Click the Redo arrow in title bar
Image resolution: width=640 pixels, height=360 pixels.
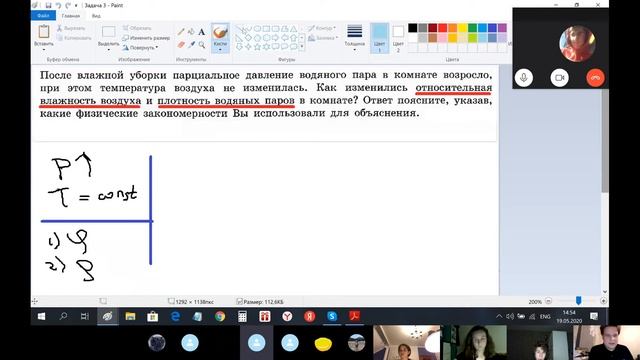68,5
